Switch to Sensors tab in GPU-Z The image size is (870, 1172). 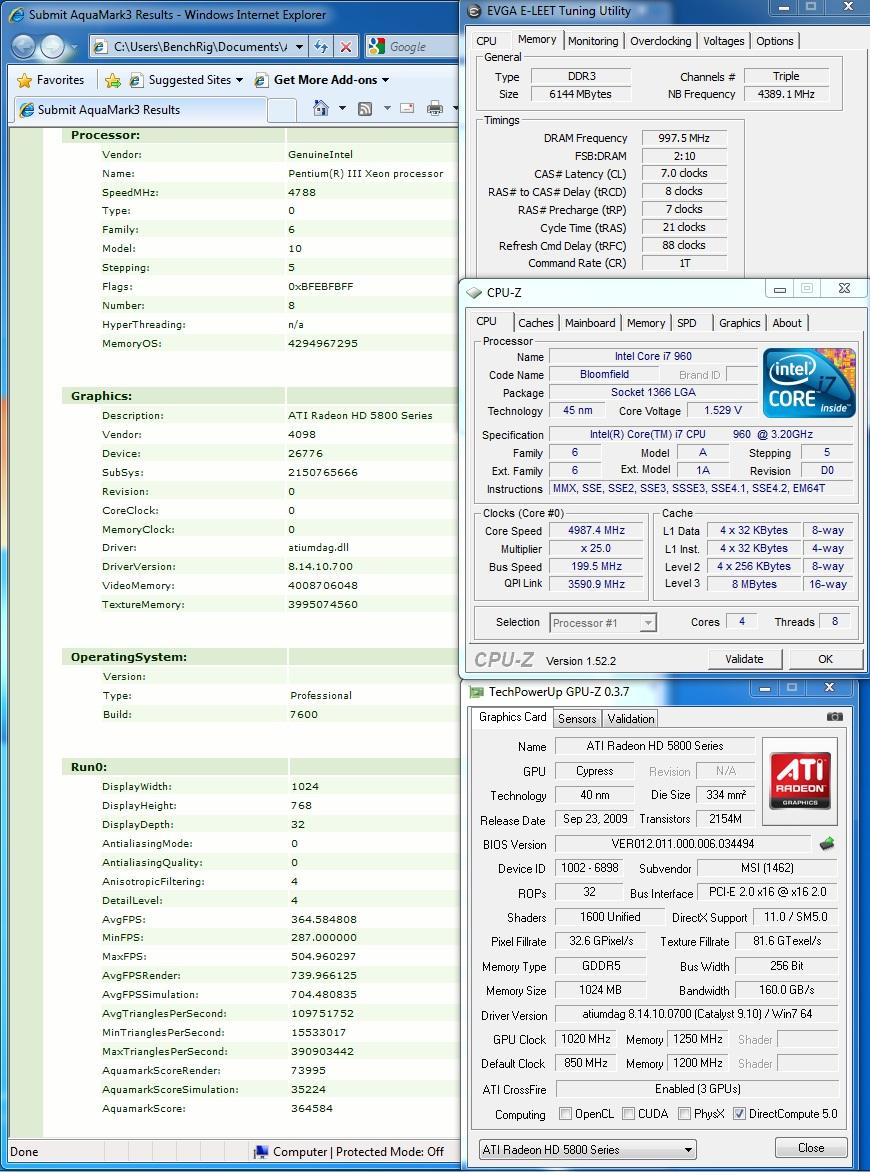tap(577, 718)
